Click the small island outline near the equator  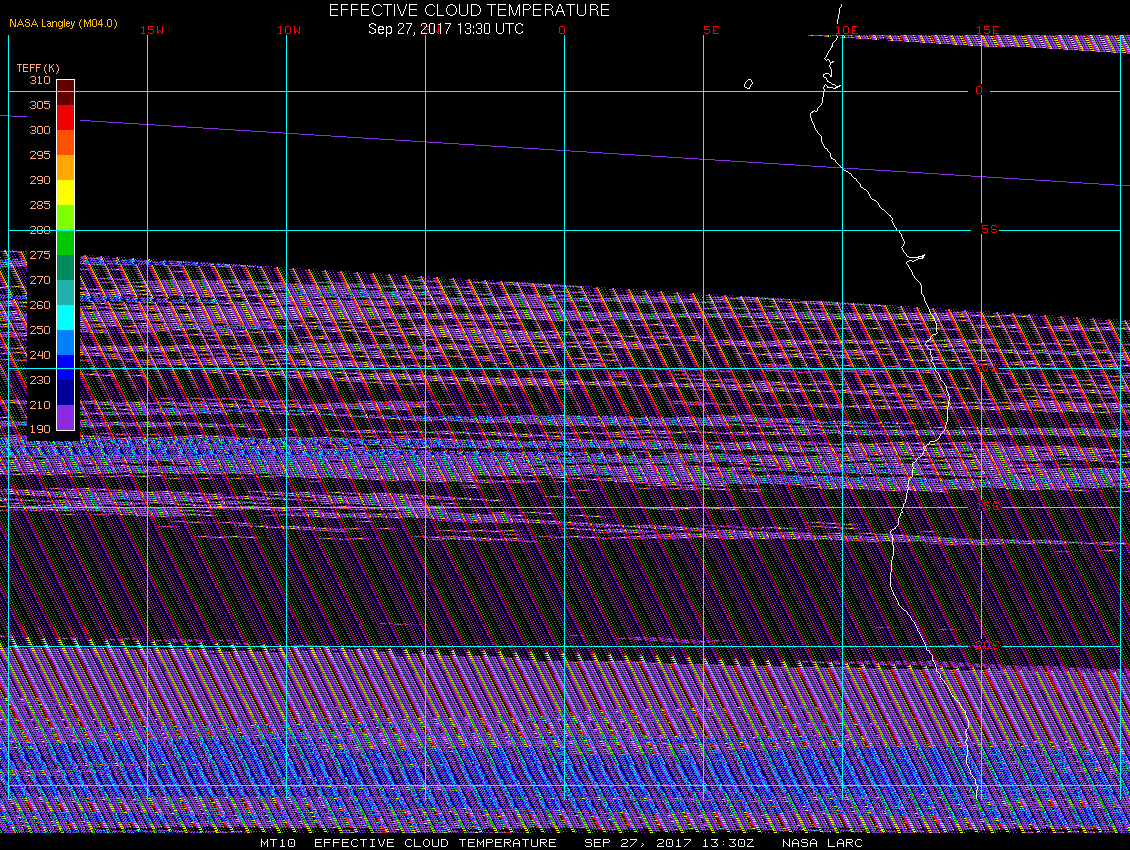[748, 84]
